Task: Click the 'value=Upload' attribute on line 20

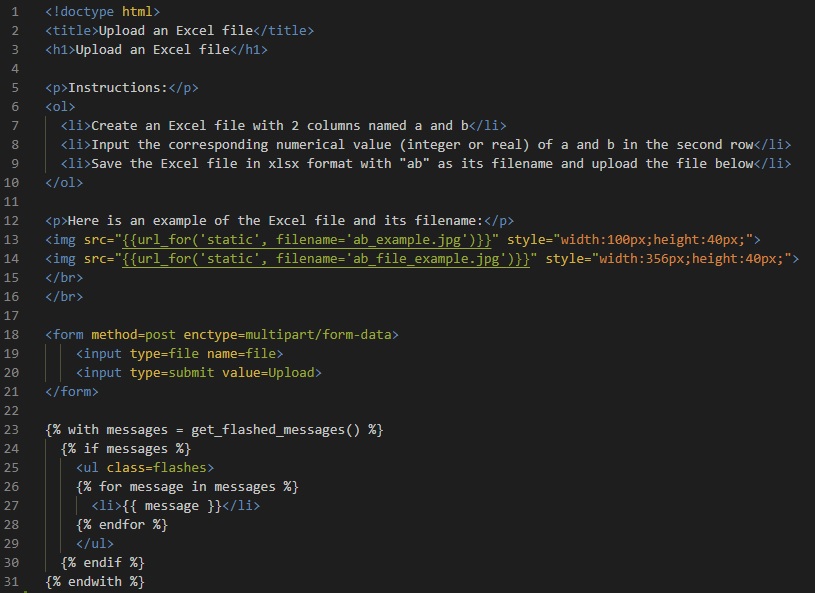Action: [x=268, y=373]
